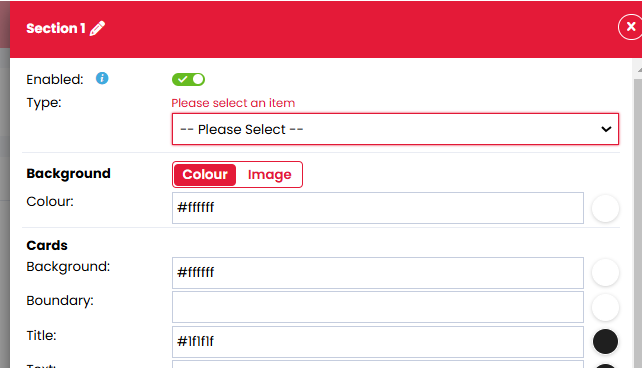Click the Section 1 title text

click(x=56, y=28)
